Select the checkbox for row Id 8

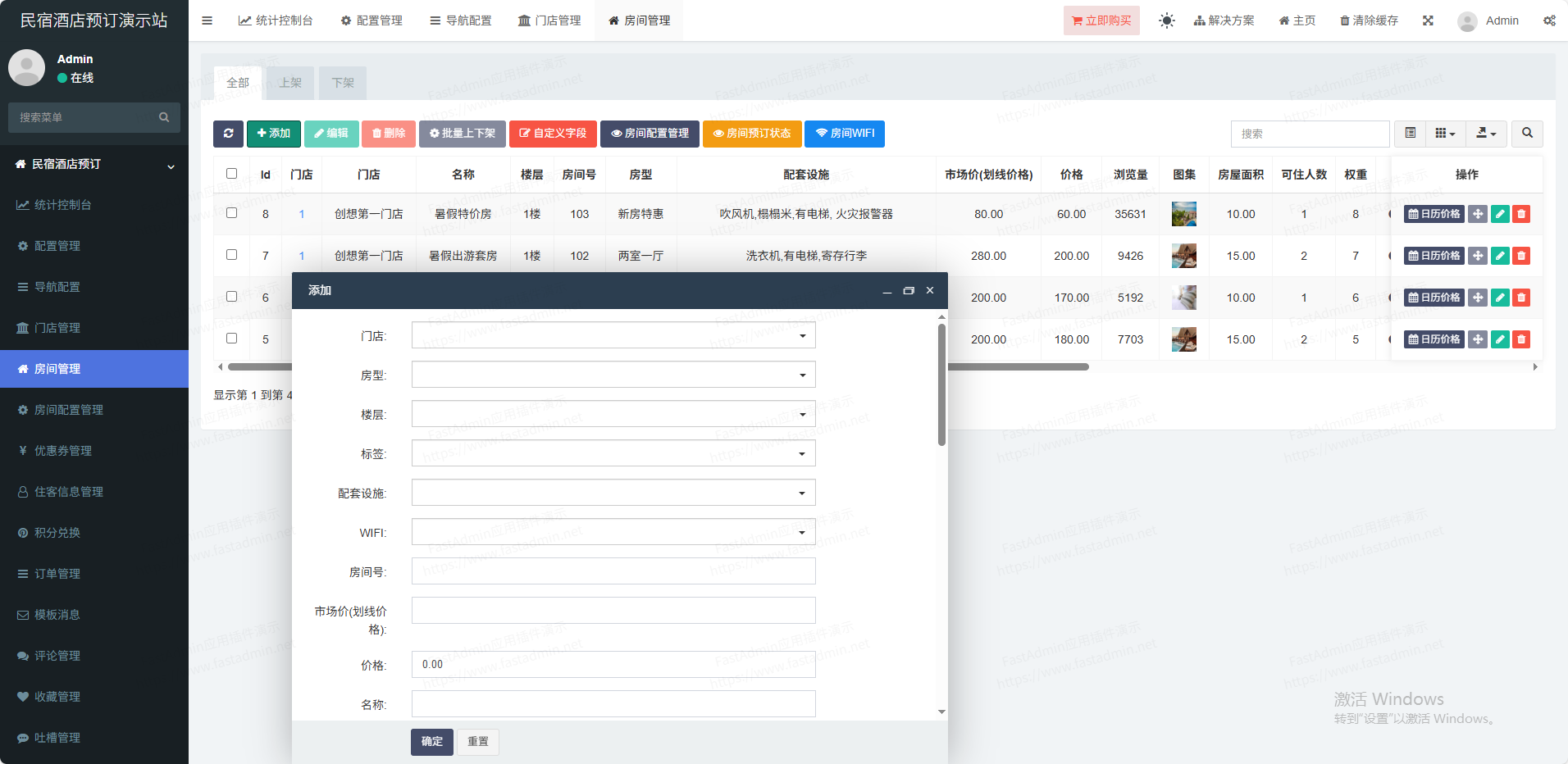(231, 213)
